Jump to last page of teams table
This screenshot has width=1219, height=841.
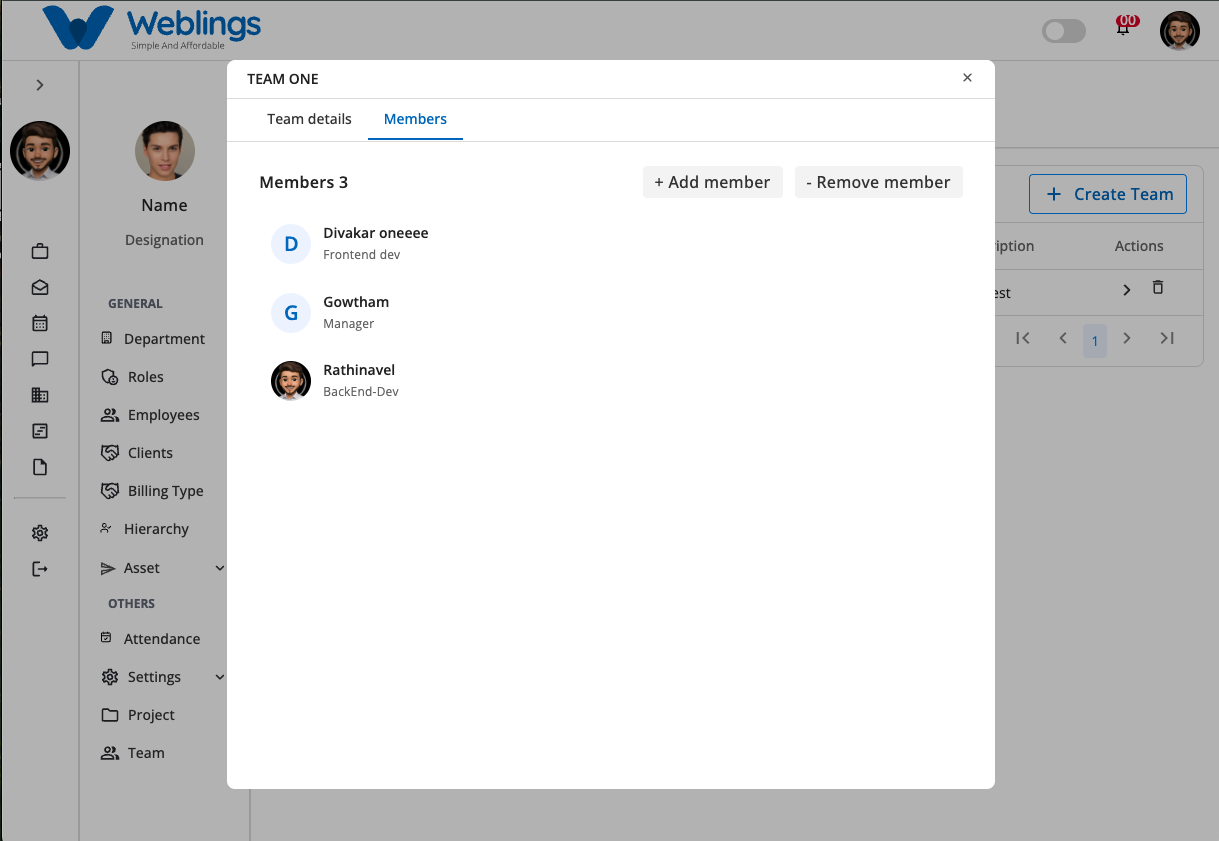tap(1167, 339)
